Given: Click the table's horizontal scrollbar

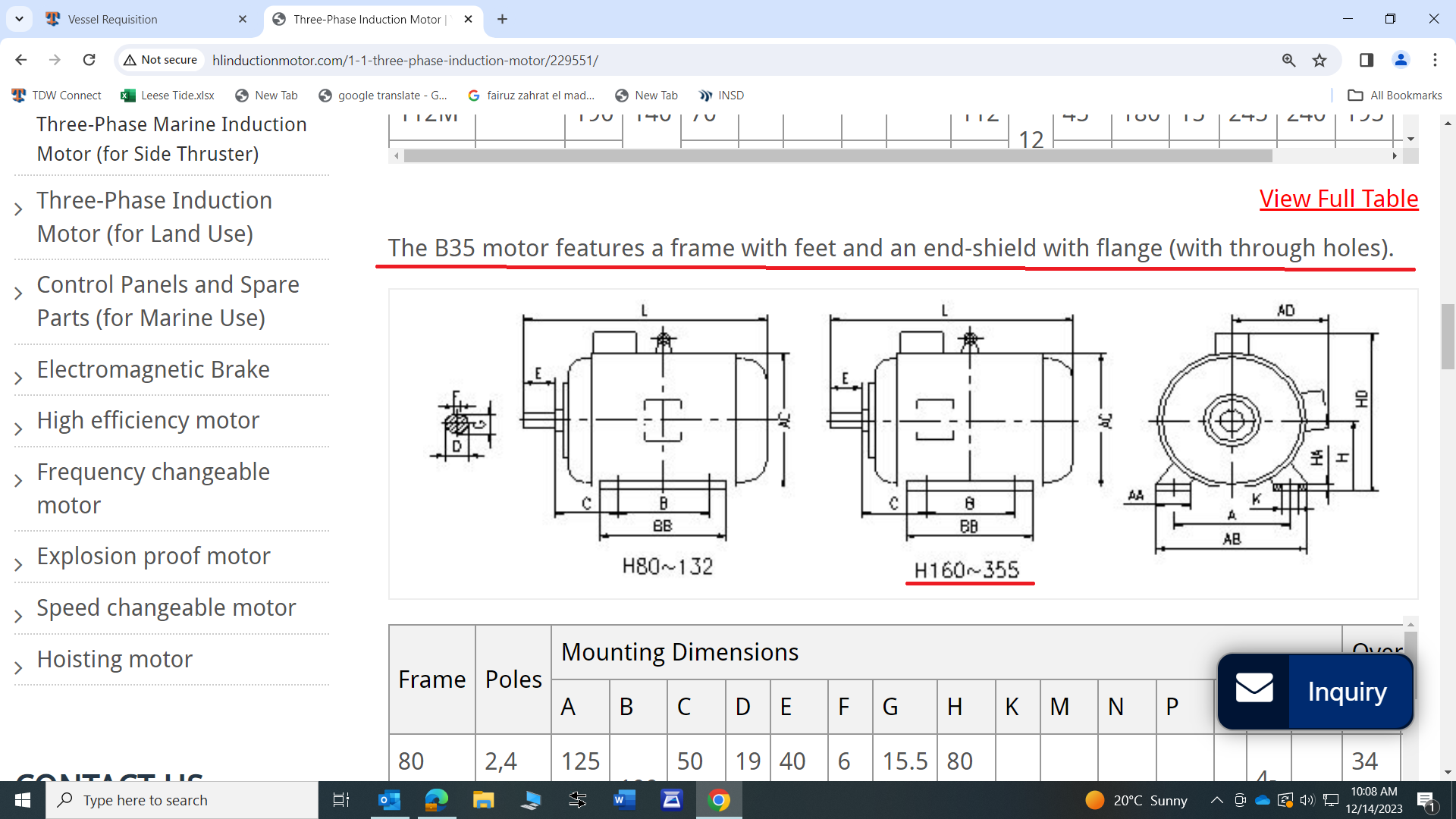Looking at the screenshot, I should (x=837, y=155).
